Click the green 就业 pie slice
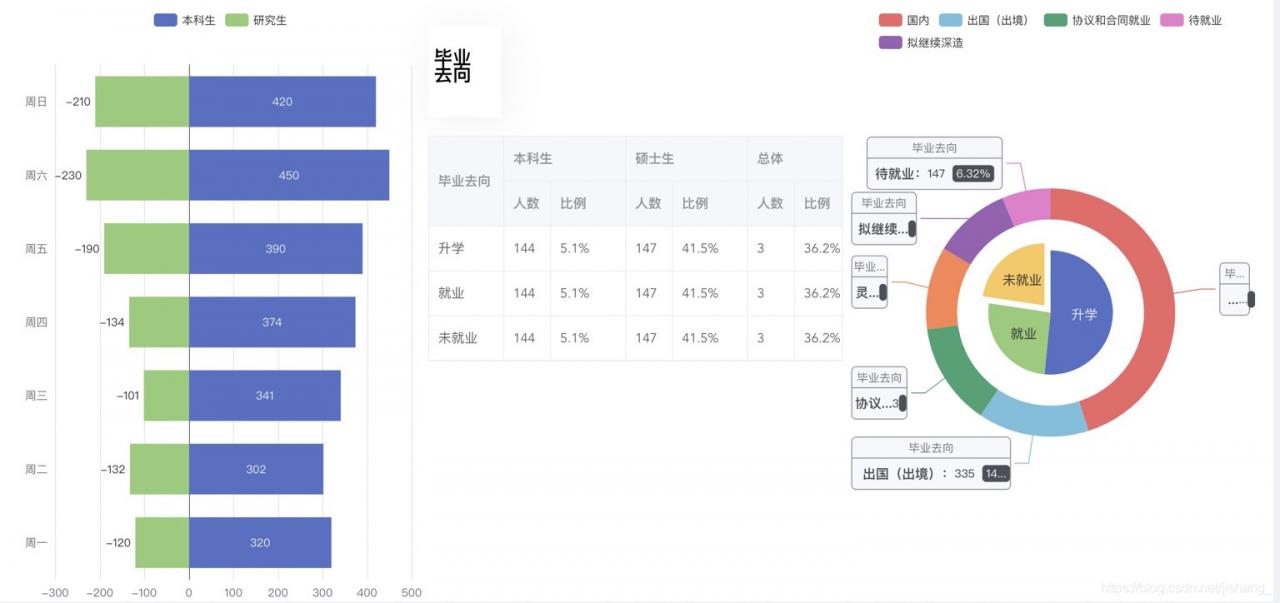 [1022, 334]
